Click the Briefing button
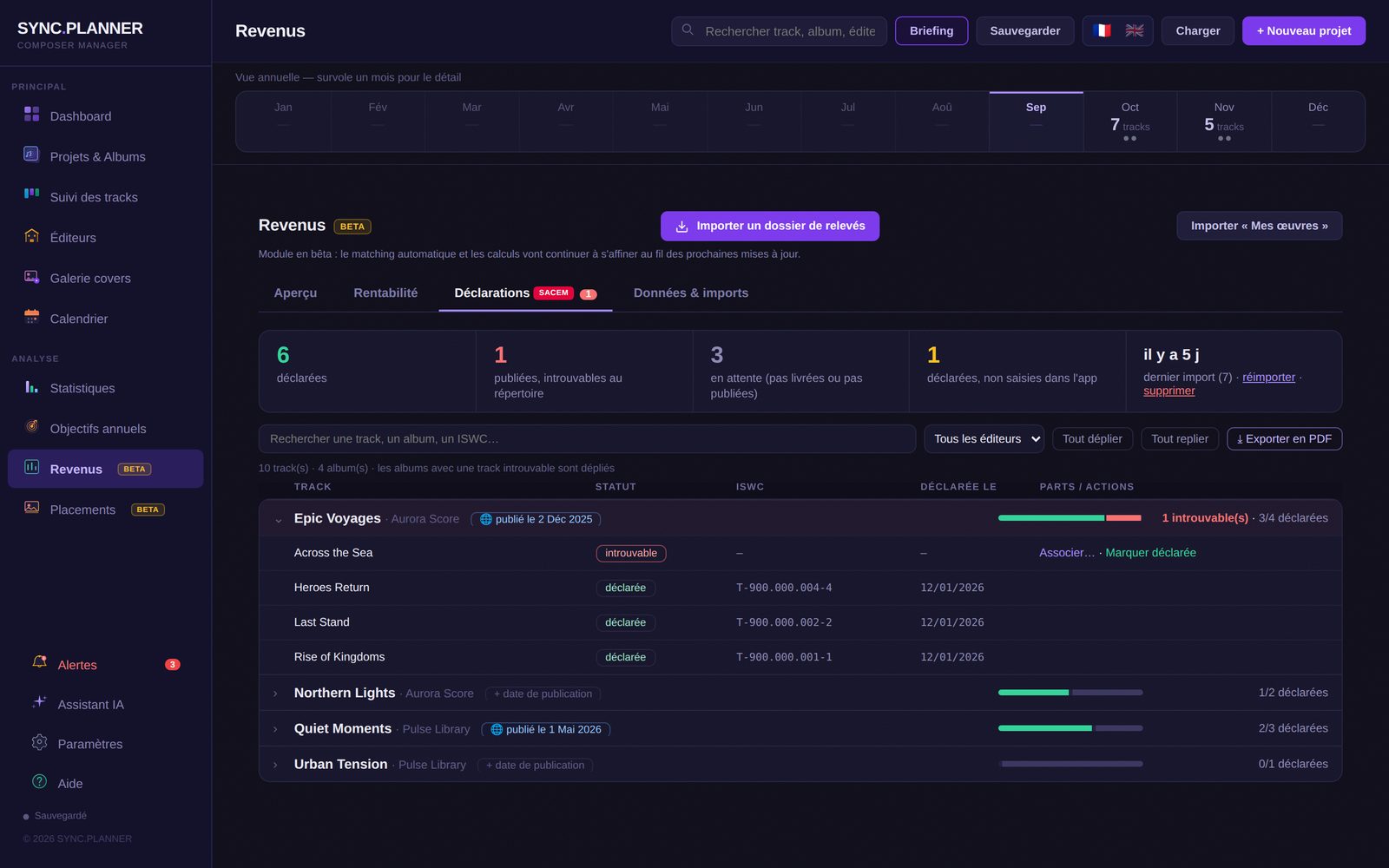The width and height of the screenshot is (1389, 868). click(931, 30)
